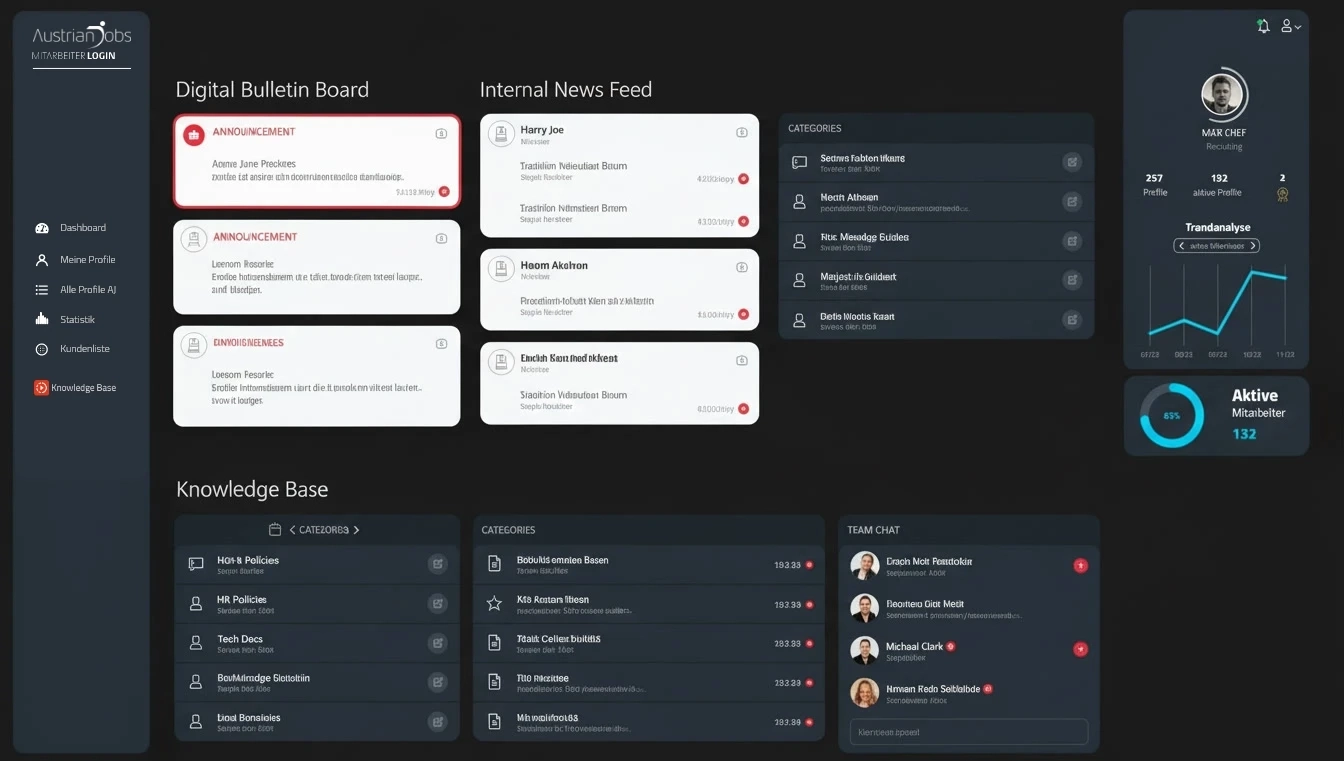Image resolution: width=1344 pixels, height=761 pixels.
Task: Click the Team Chat message input field
Action: click(968, 732)
